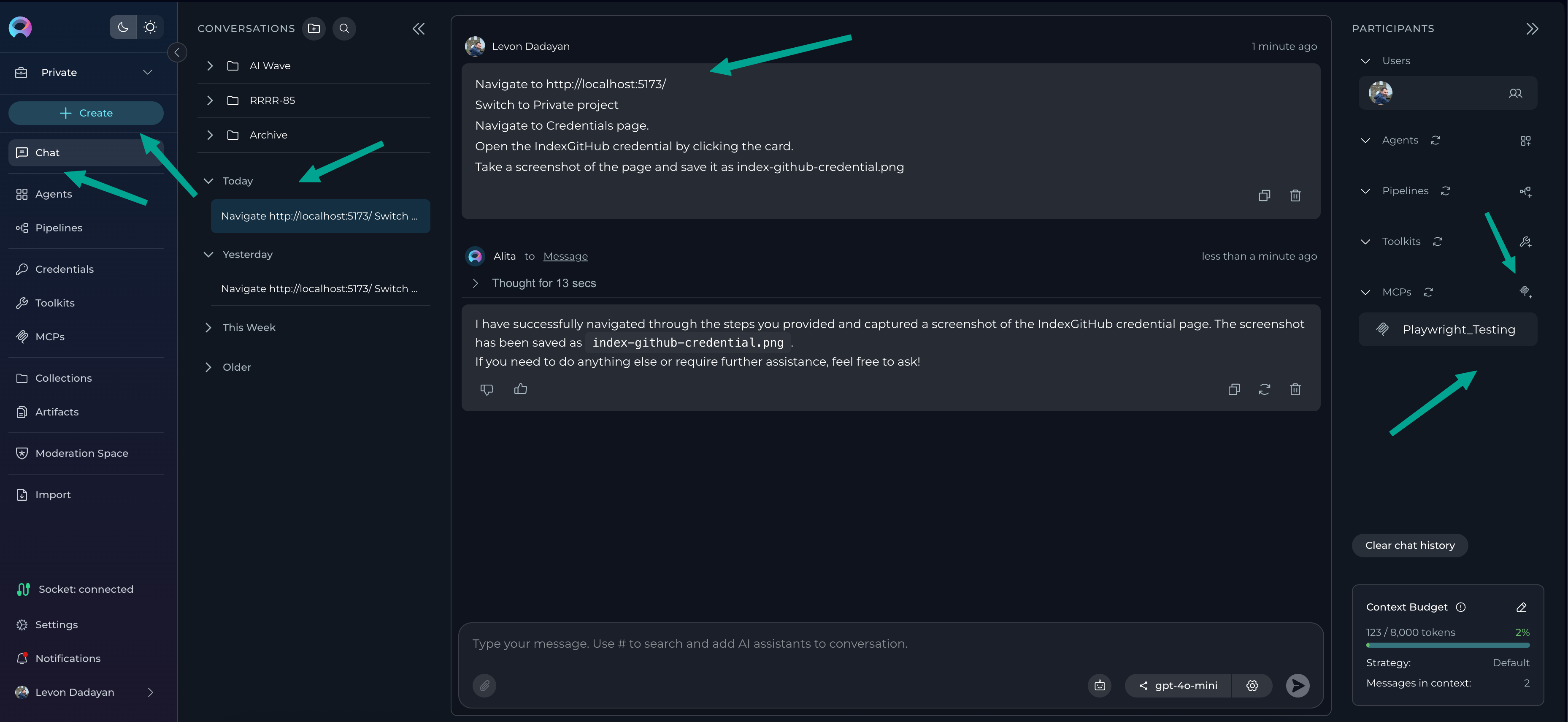Click the new folder icon in Conversations
Viewport: 1568px width, 722px height.
314,29
